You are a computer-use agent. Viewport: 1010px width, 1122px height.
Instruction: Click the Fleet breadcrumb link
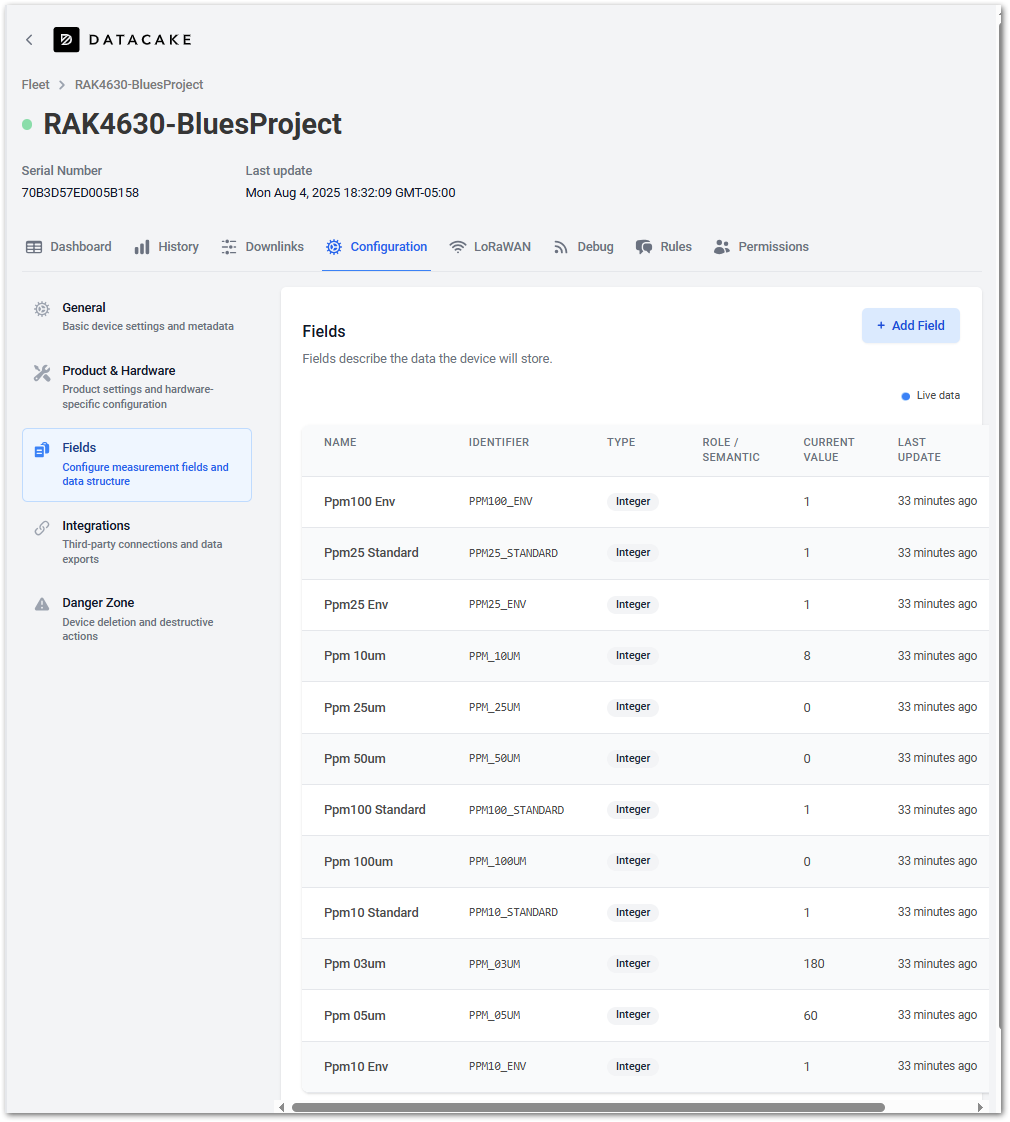[x=35, y=85]
